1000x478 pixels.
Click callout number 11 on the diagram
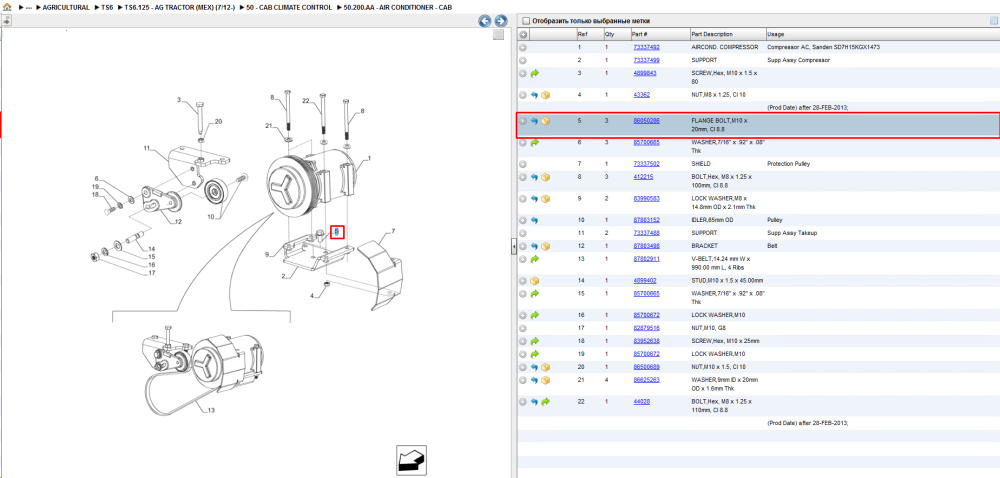tap(146, 148)
